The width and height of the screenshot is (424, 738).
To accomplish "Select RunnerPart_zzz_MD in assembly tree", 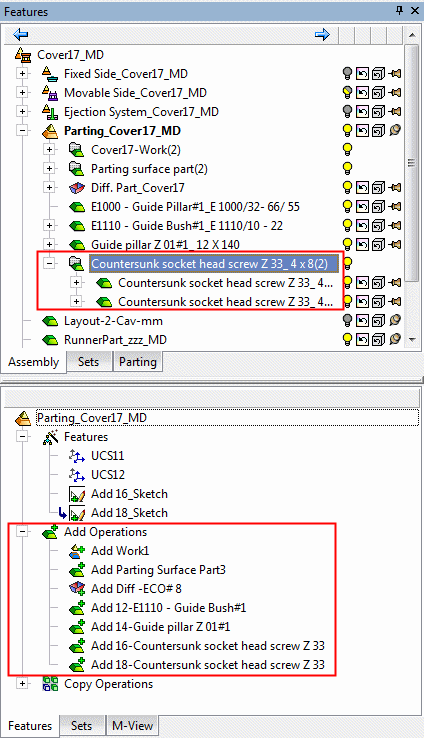I will [x=115, y=340].
